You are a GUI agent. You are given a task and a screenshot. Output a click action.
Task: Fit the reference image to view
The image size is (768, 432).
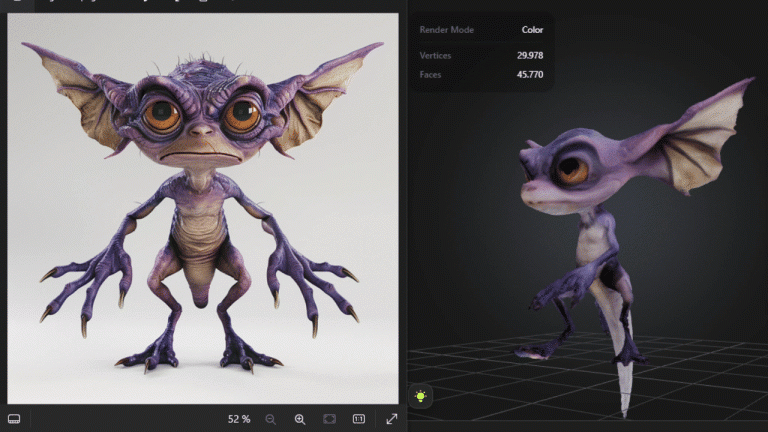click(330, 419)
